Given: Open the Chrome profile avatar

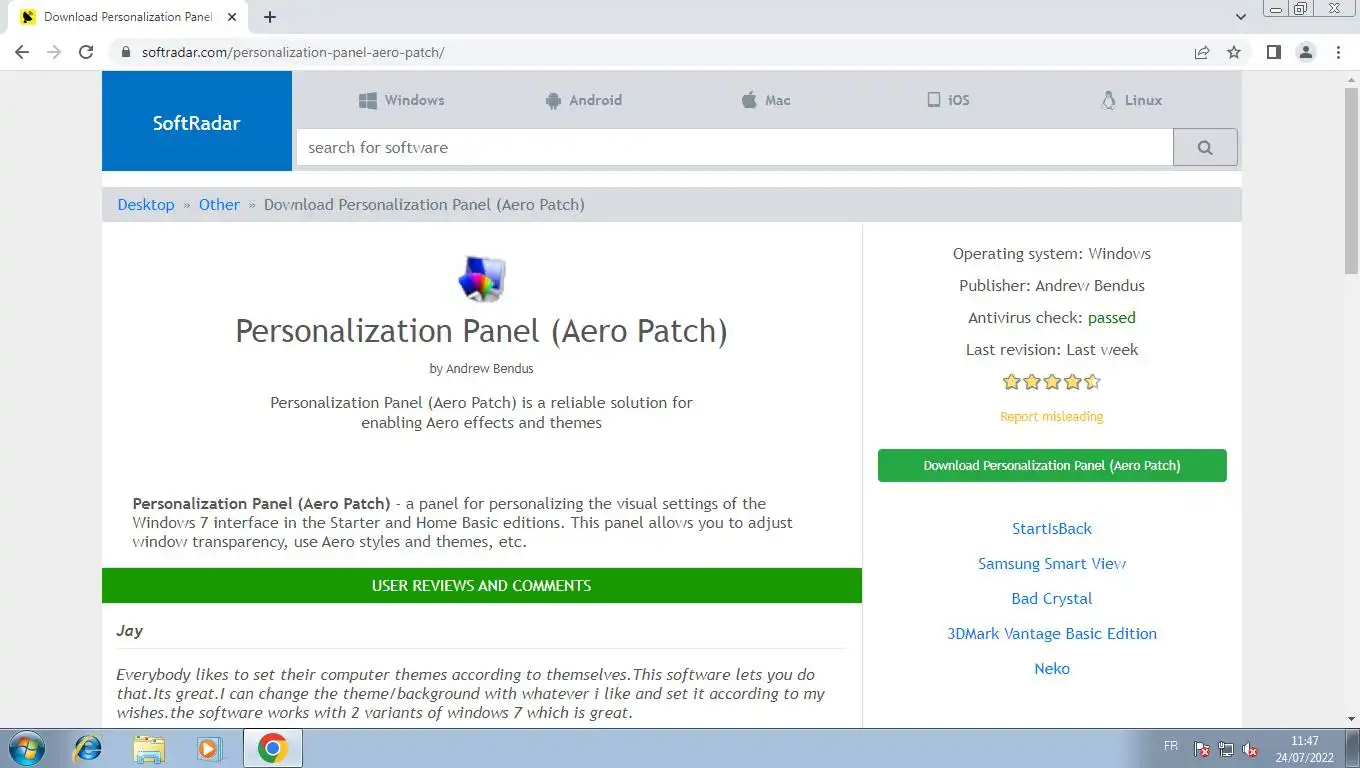Looking at the screenshot, I should [x=1306, y=52].
